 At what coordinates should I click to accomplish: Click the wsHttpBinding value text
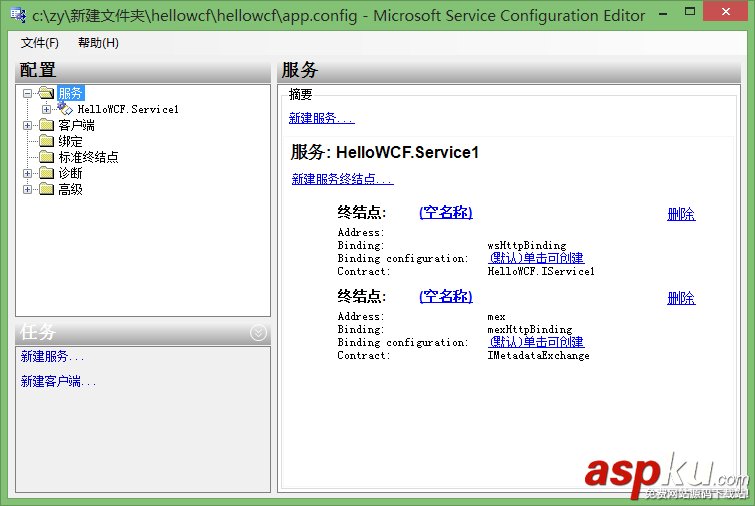click(x=527, y=246)
